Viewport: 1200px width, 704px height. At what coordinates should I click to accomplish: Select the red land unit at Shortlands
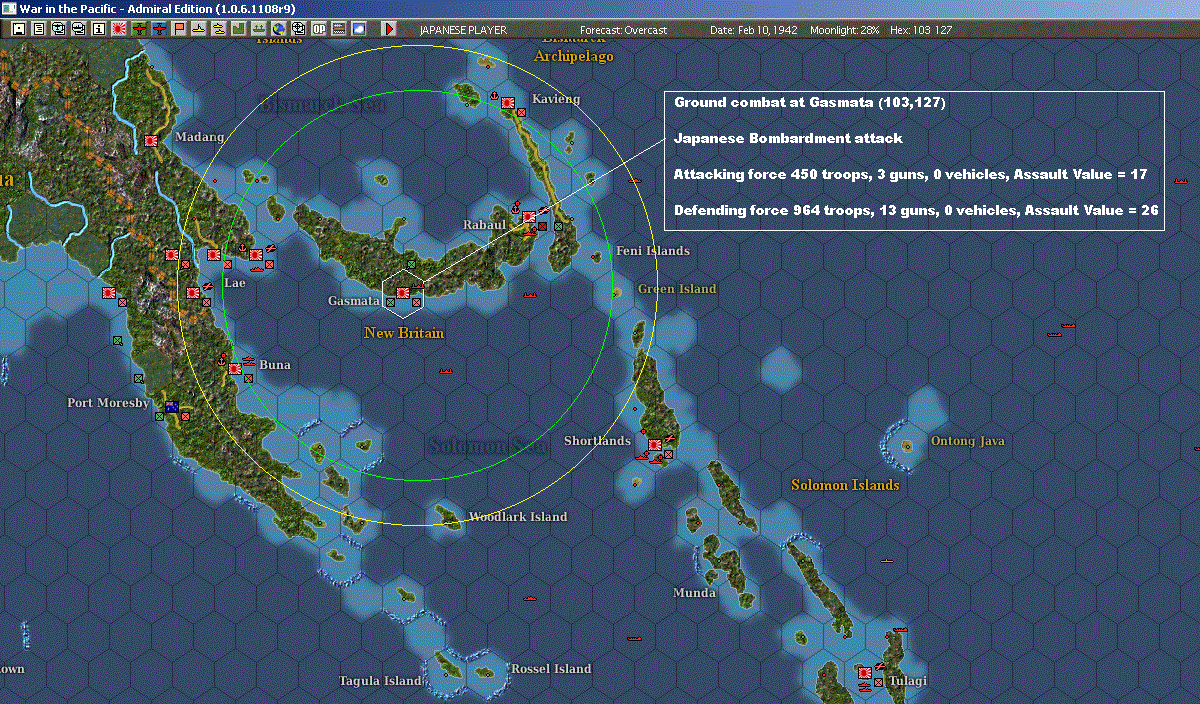(x=669, y=454)
